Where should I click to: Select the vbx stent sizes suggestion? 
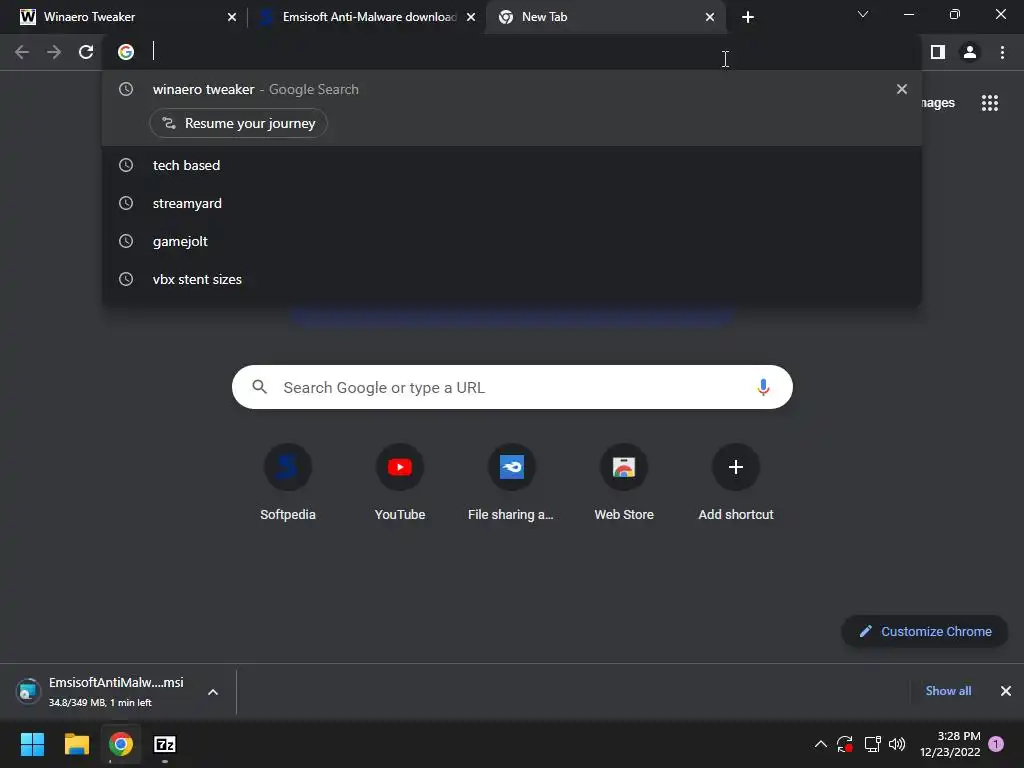(512, 279)
